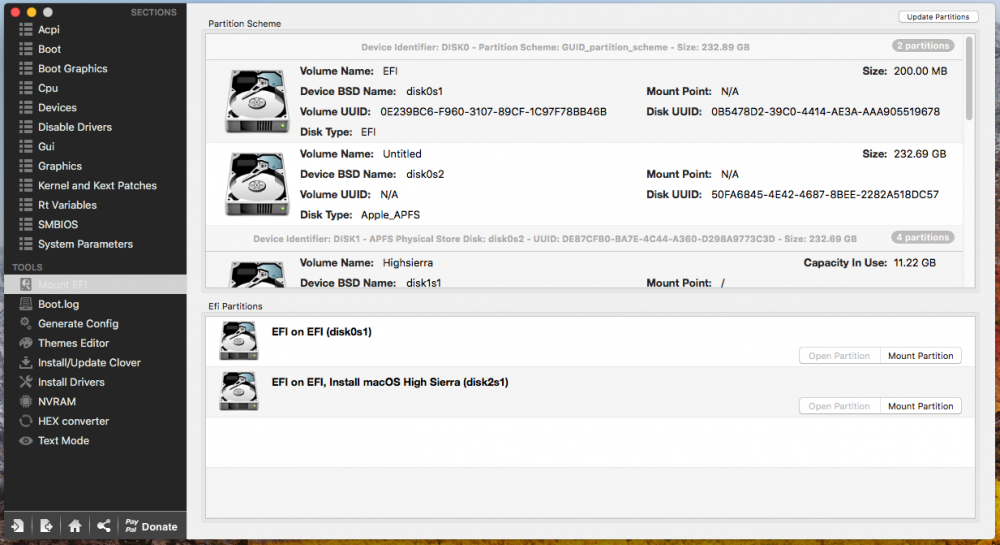This screenshot has width=1000, height=545.
Task: Click the Update Partitions button
Action: (x=938, y=17)
